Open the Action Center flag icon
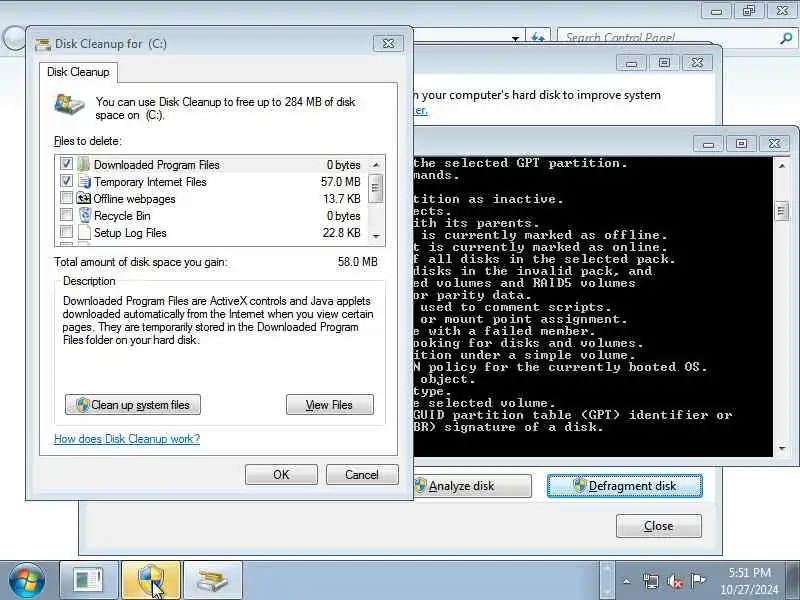Screen dimensions: 800x600 pos(698,580)
